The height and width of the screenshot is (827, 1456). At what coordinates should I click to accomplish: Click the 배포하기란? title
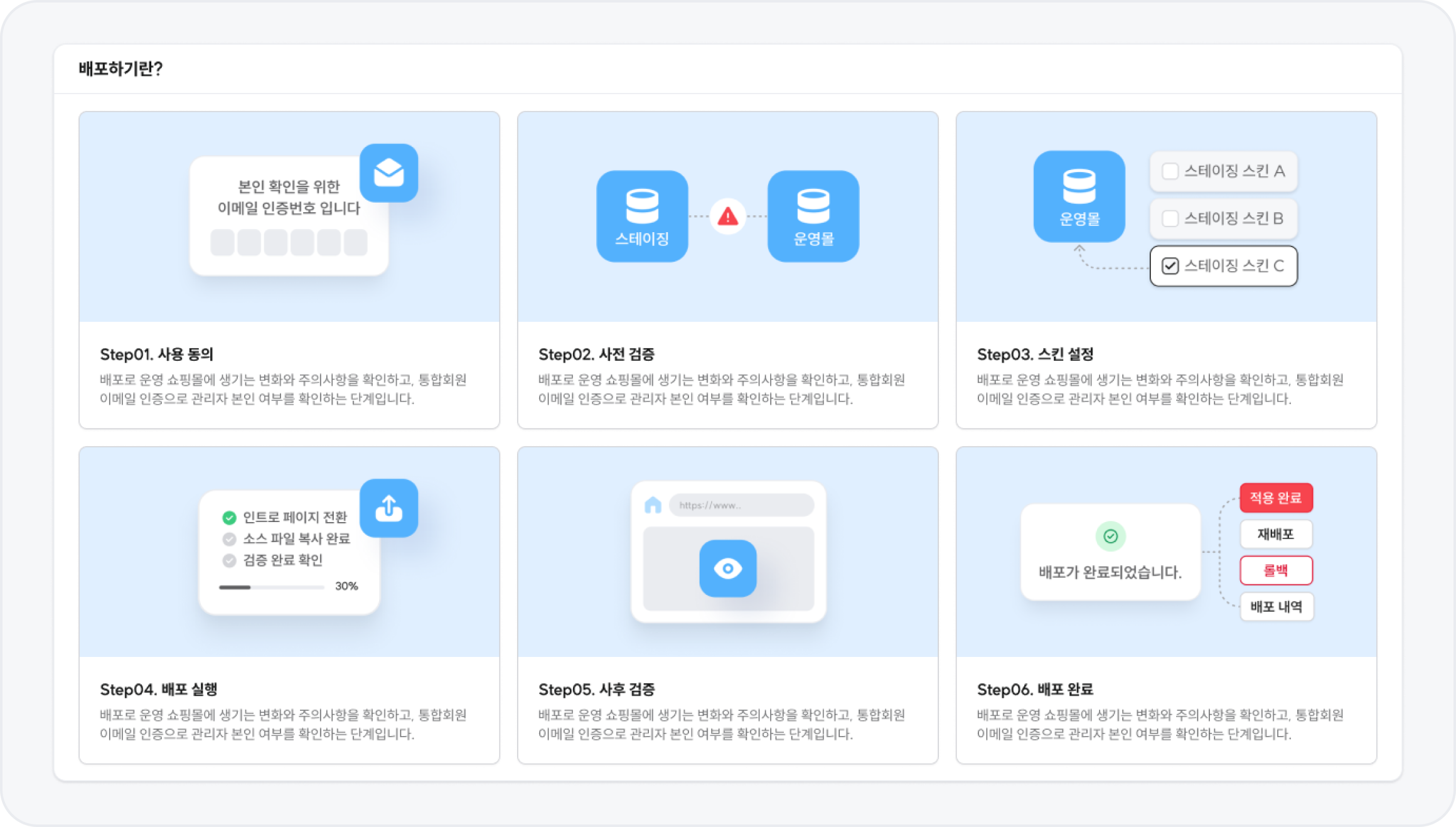click(120, 69)
